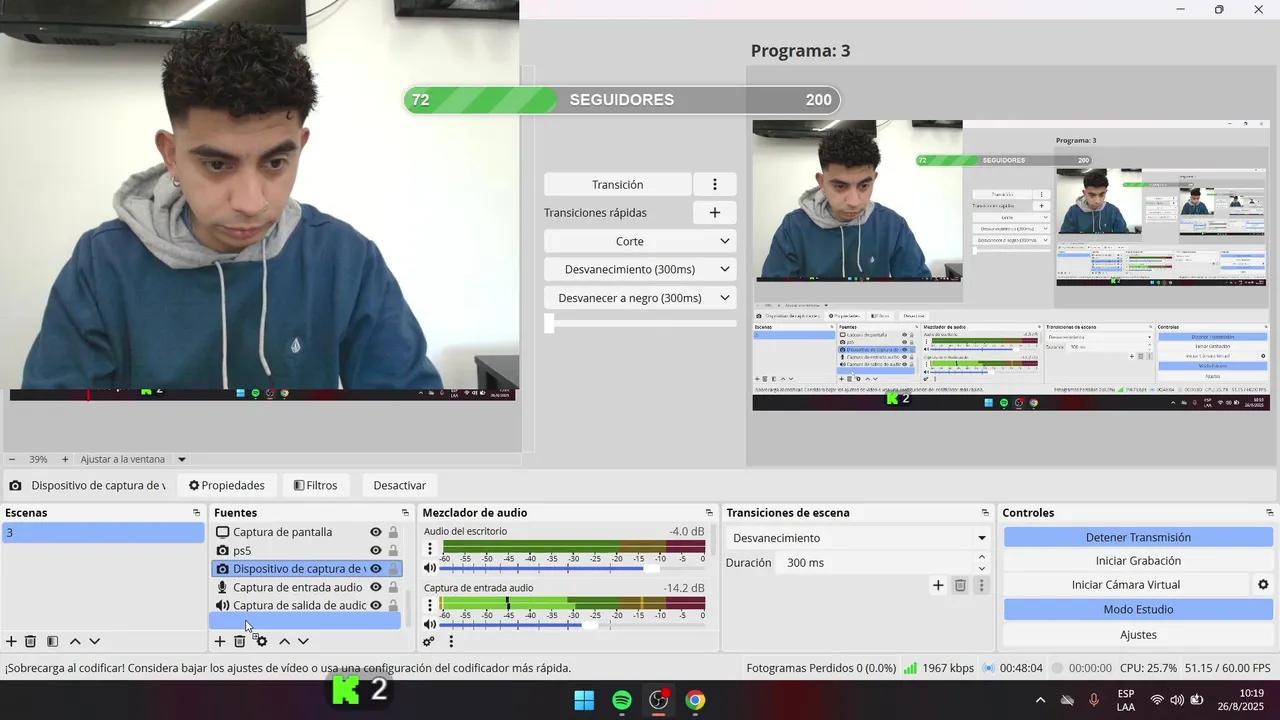
Task: Zoom in the preview with the plus icon
Action: tap(65, 459)
